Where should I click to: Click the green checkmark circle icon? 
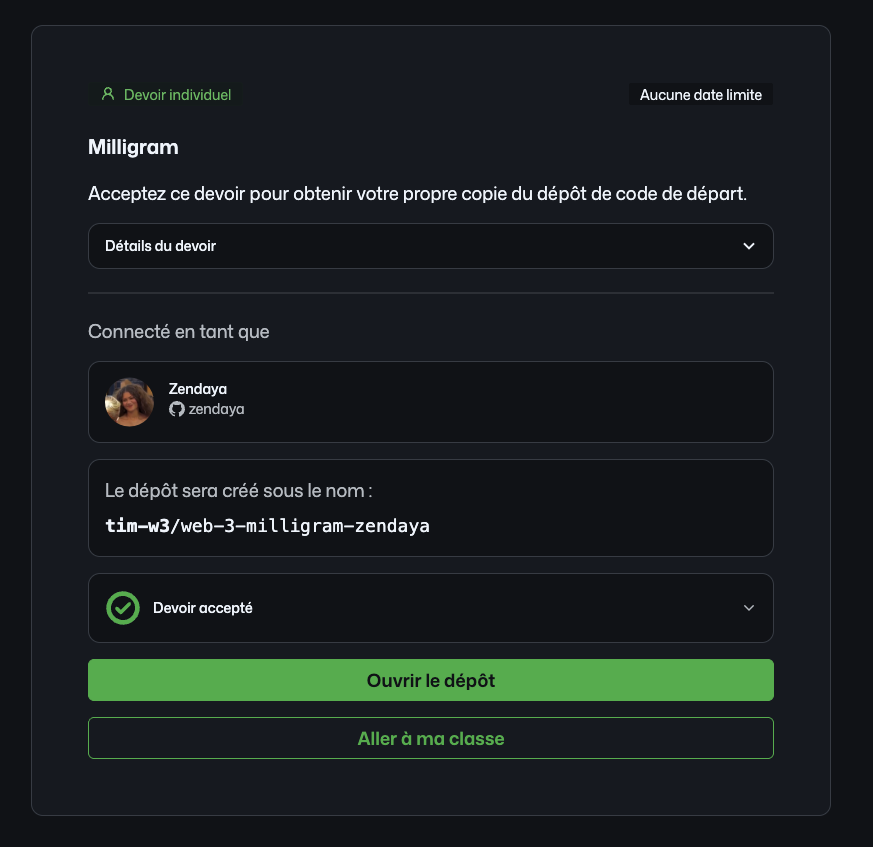123,608
